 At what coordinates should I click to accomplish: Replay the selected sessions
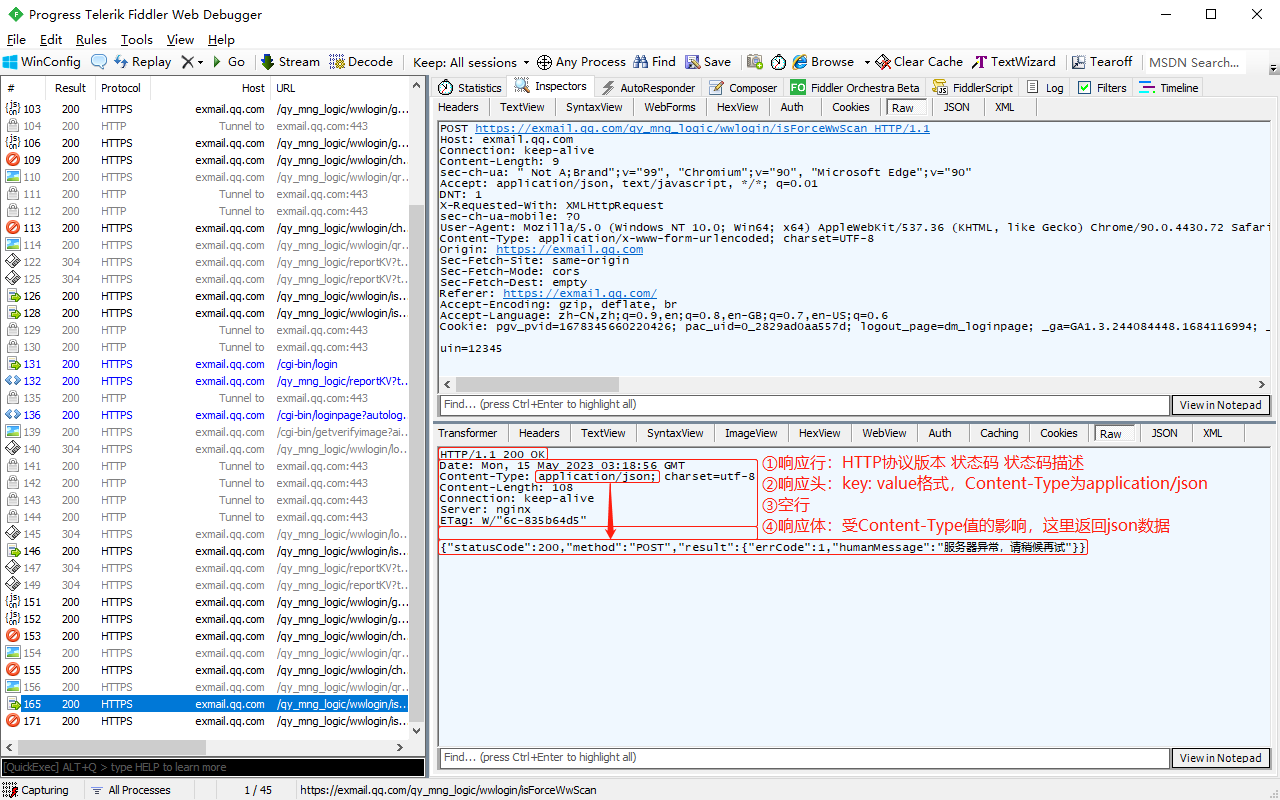pos(142,62)
